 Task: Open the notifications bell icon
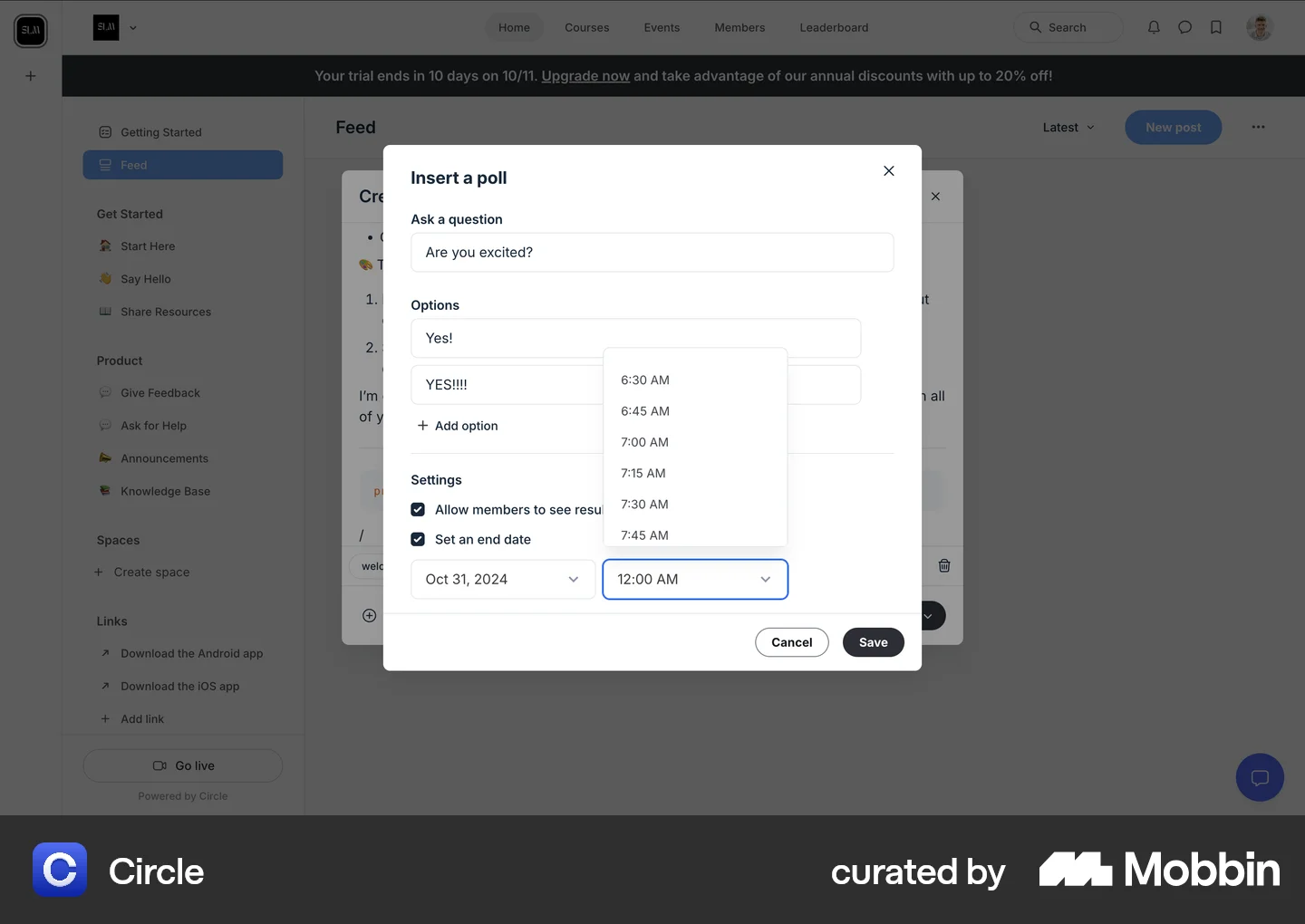pyautogui.click(x=1154, y=27)
